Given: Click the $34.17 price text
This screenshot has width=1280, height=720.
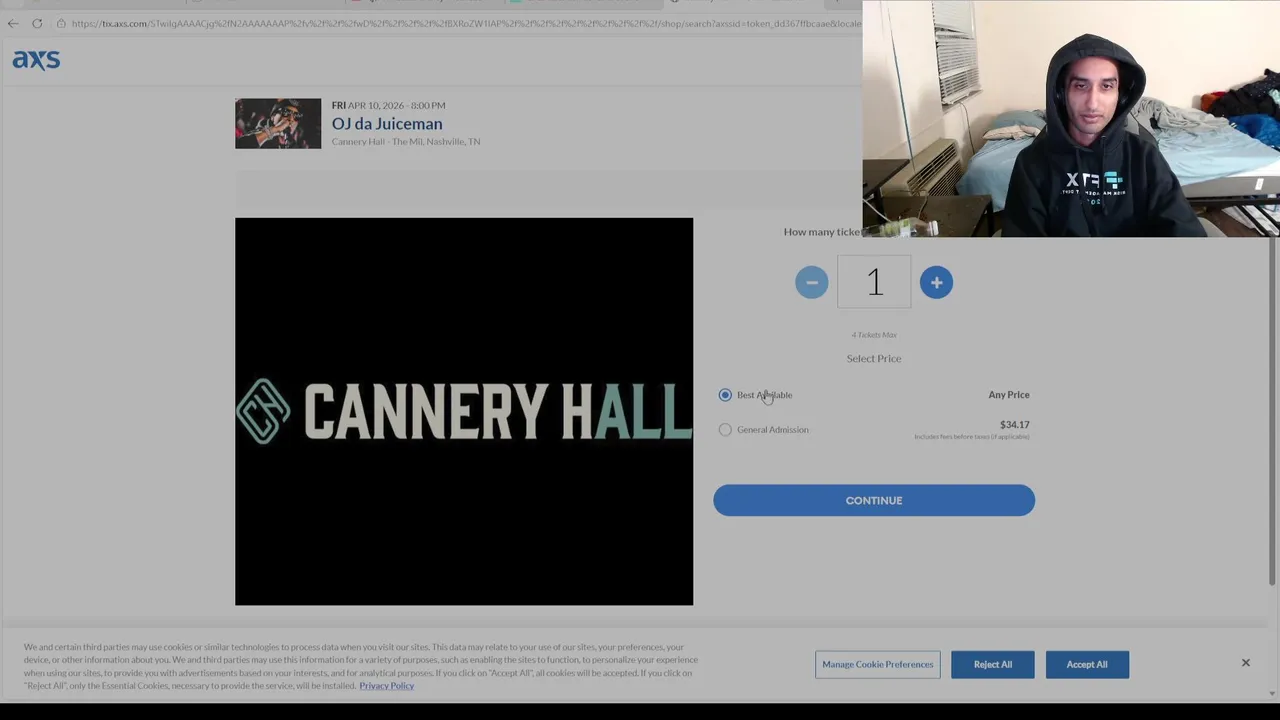Looking at the screenshot, I should pos(1014,425).
